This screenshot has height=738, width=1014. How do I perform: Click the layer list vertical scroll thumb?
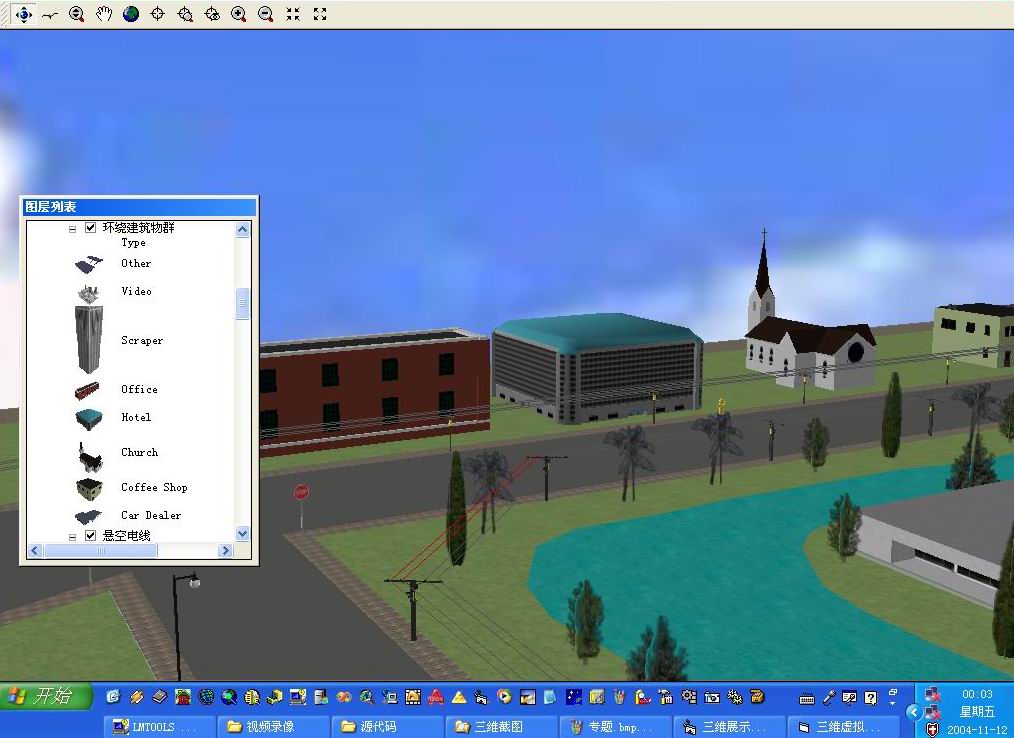pos(243,304)
